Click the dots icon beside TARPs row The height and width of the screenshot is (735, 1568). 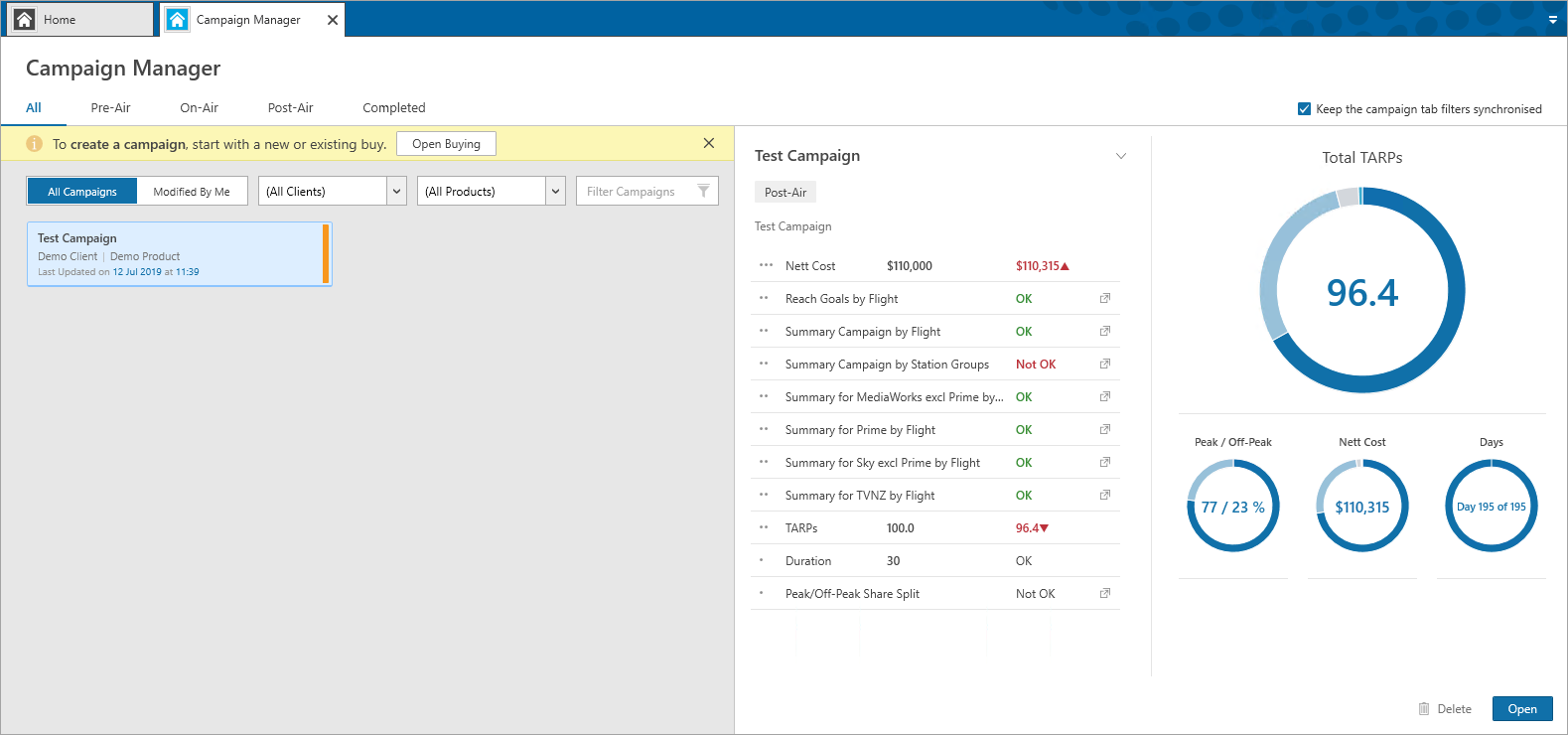(x=764, y=527)
